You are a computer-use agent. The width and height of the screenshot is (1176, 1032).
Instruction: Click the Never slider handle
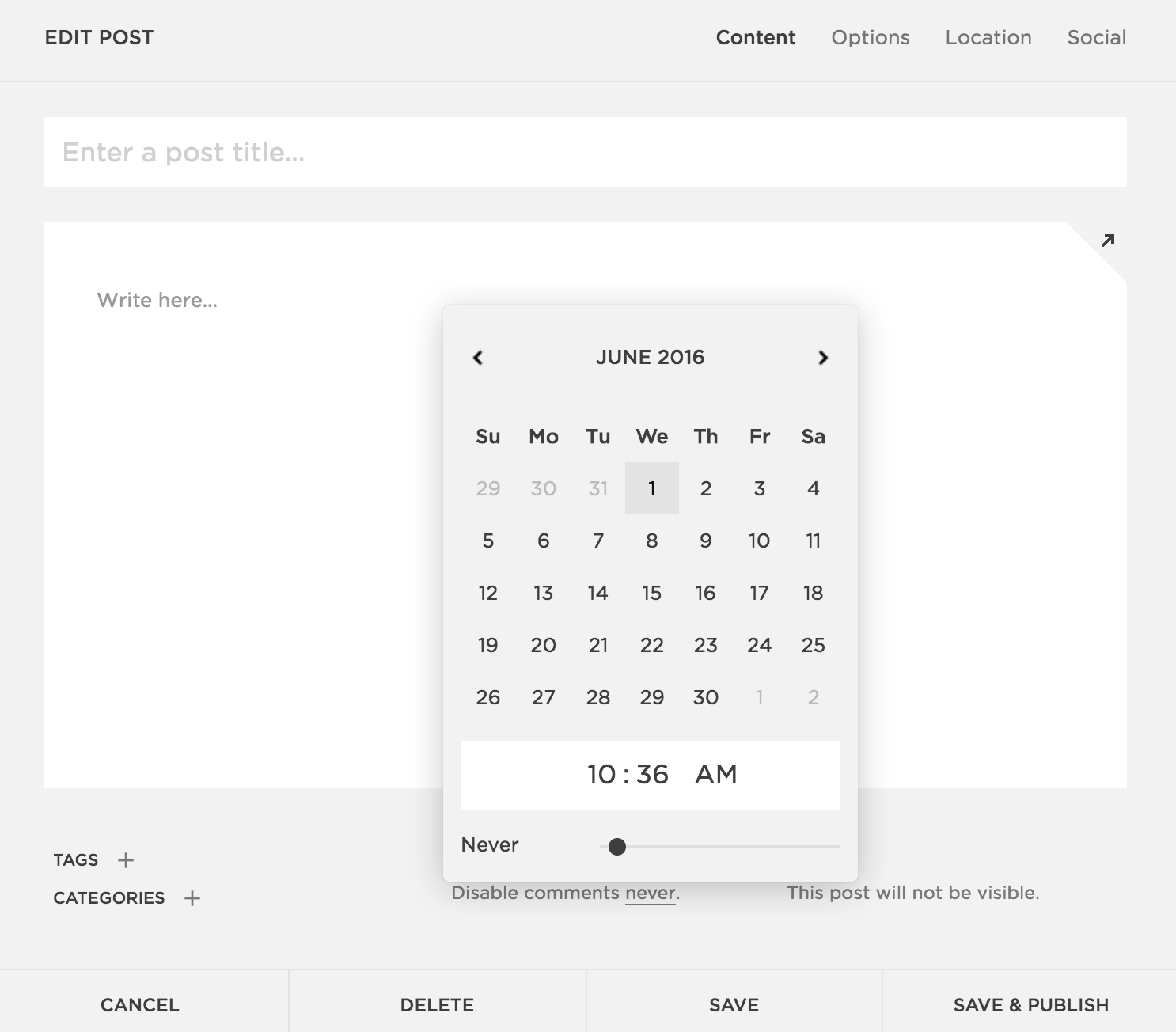pyautogui.click(x=617, y=847)
